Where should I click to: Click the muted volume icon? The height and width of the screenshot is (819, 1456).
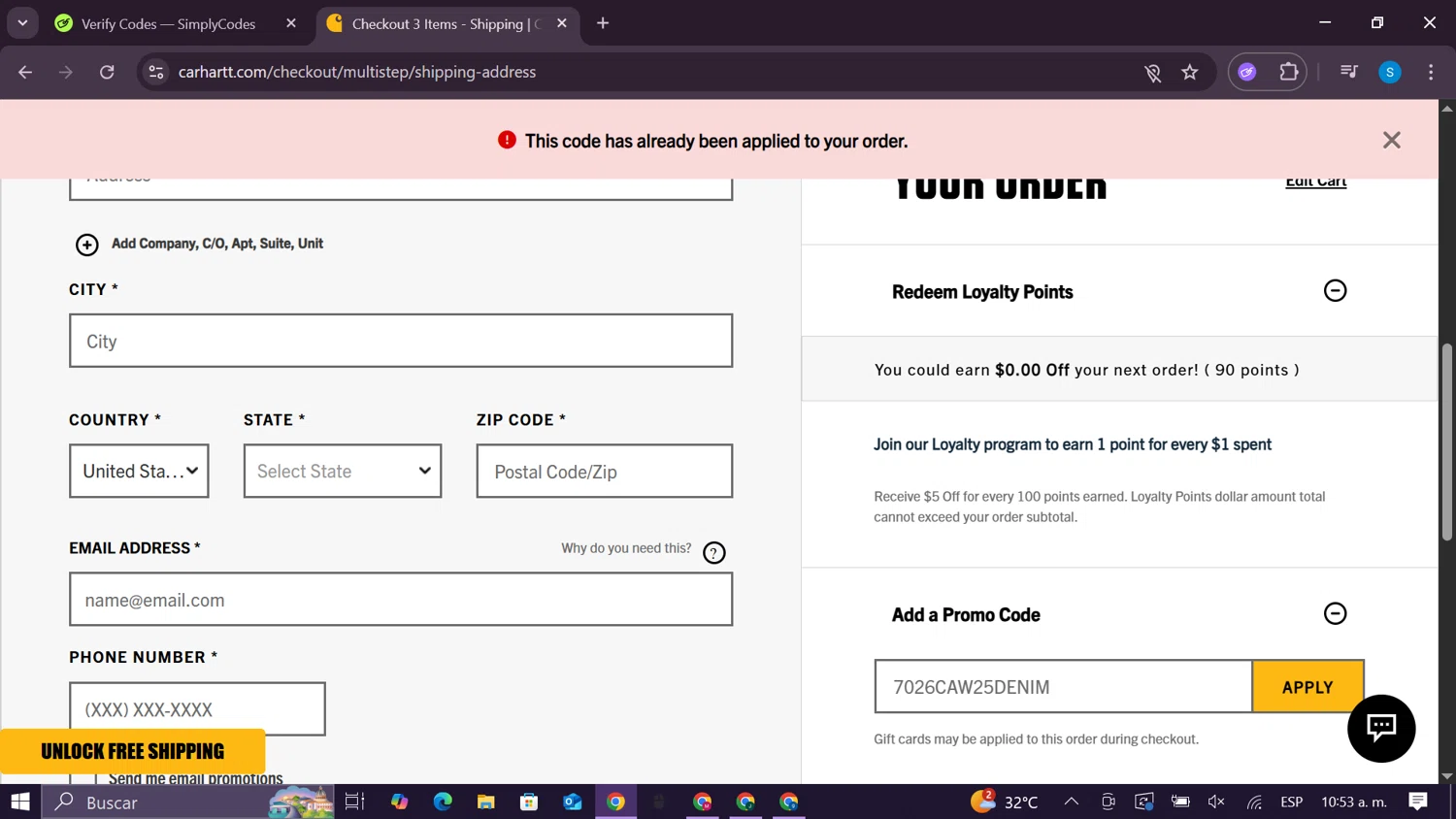click(1216, 802)
